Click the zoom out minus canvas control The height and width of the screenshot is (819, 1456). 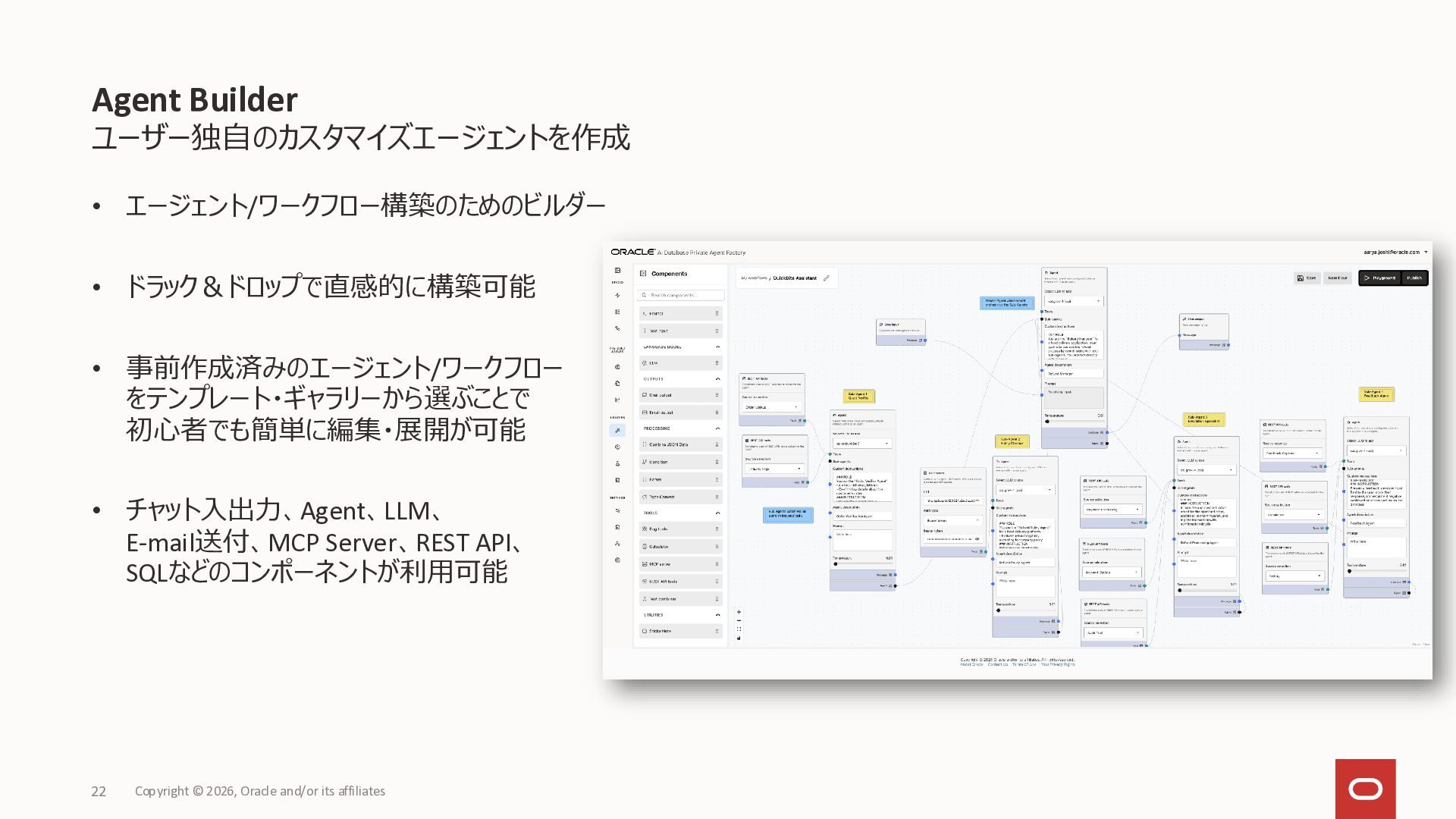tap(739, 620)
